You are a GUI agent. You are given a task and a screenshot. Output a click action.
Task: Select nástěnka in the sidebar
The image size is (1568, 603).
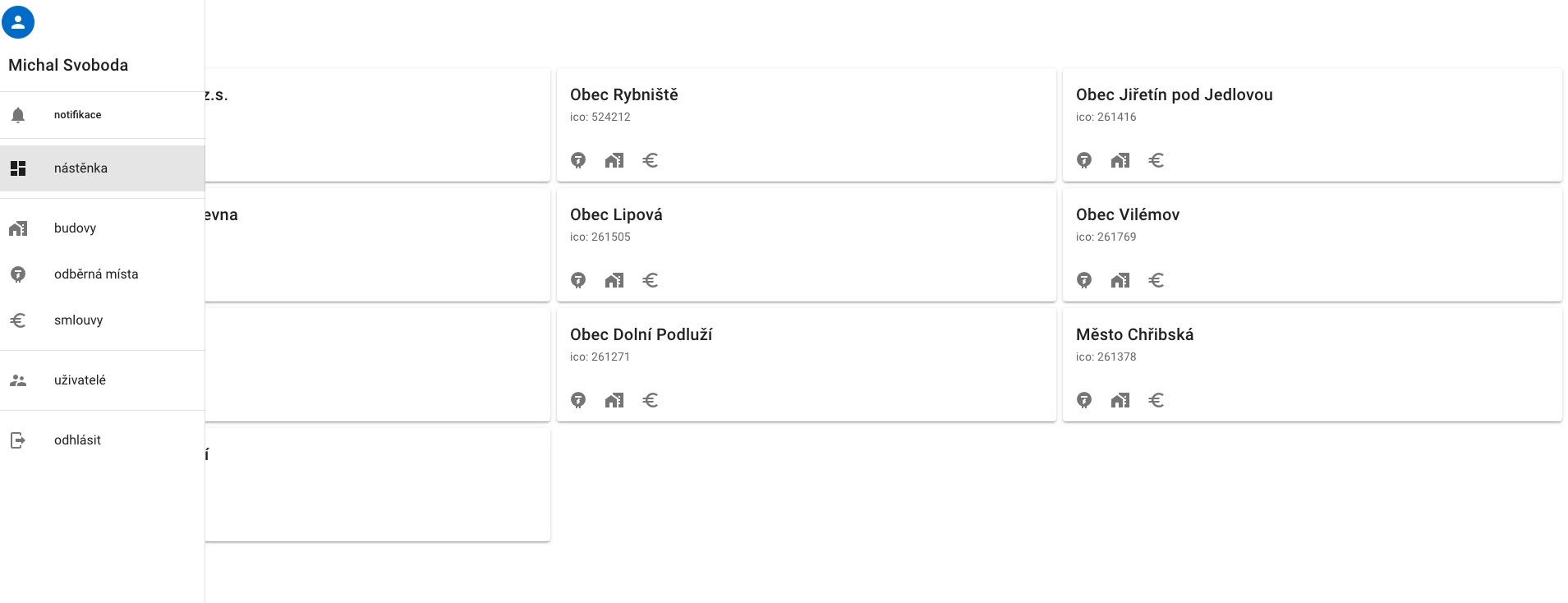80,168
